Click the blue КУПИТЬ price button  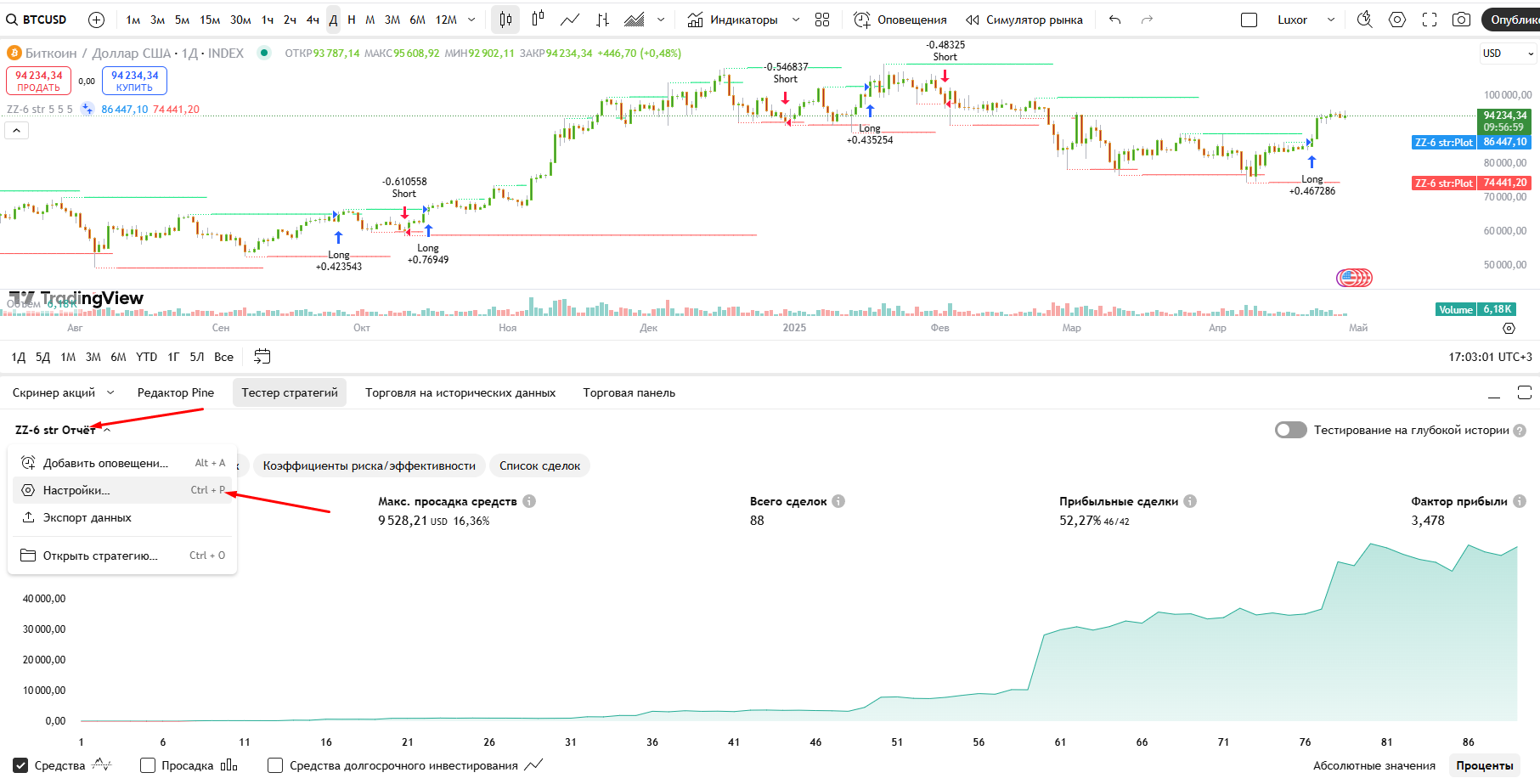click(134, 81)
